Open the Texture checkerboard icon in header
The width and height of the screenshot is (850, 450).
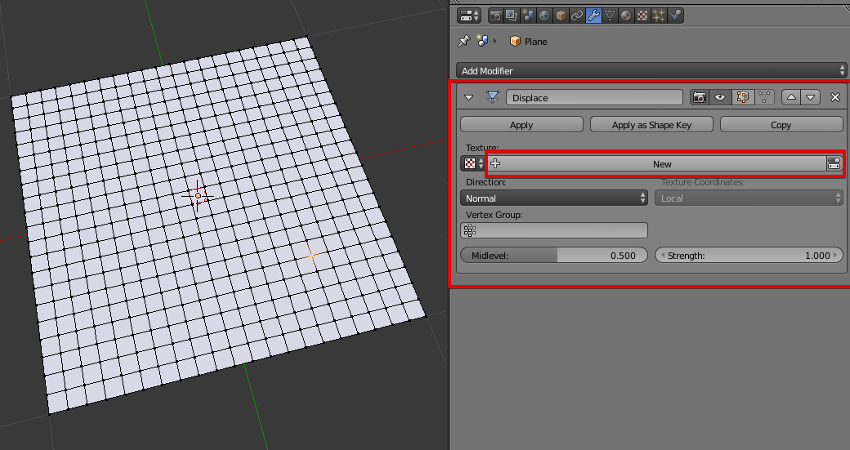(643, 15)
